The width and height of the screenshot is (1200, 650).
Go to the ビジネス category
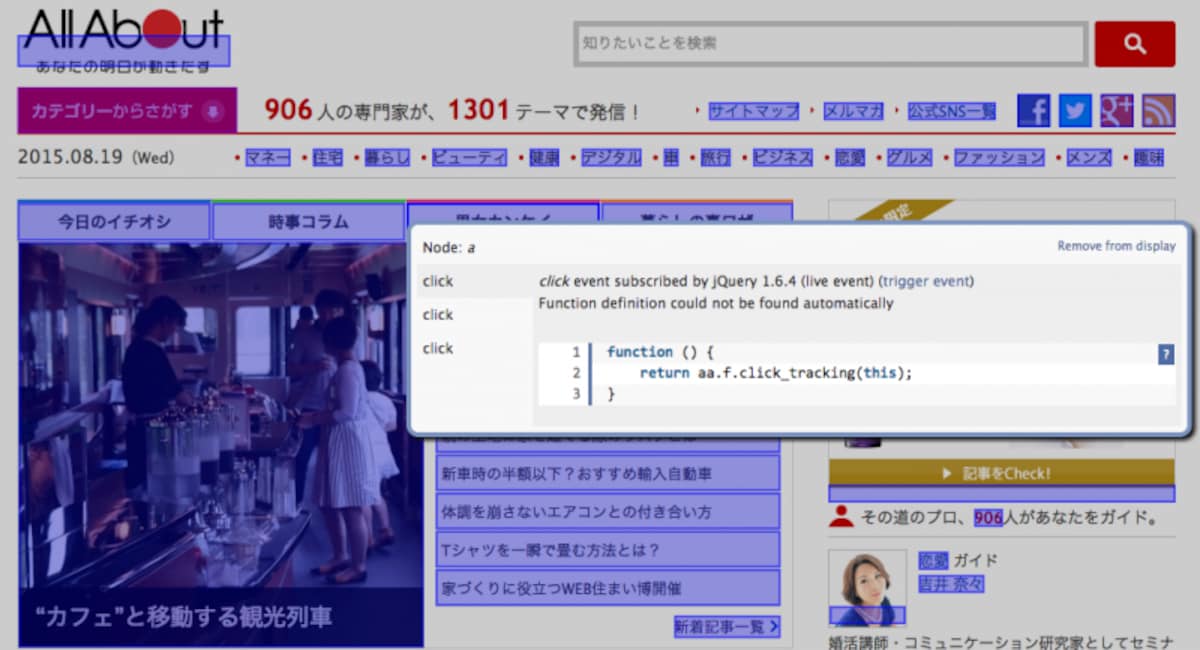[783, 158]
